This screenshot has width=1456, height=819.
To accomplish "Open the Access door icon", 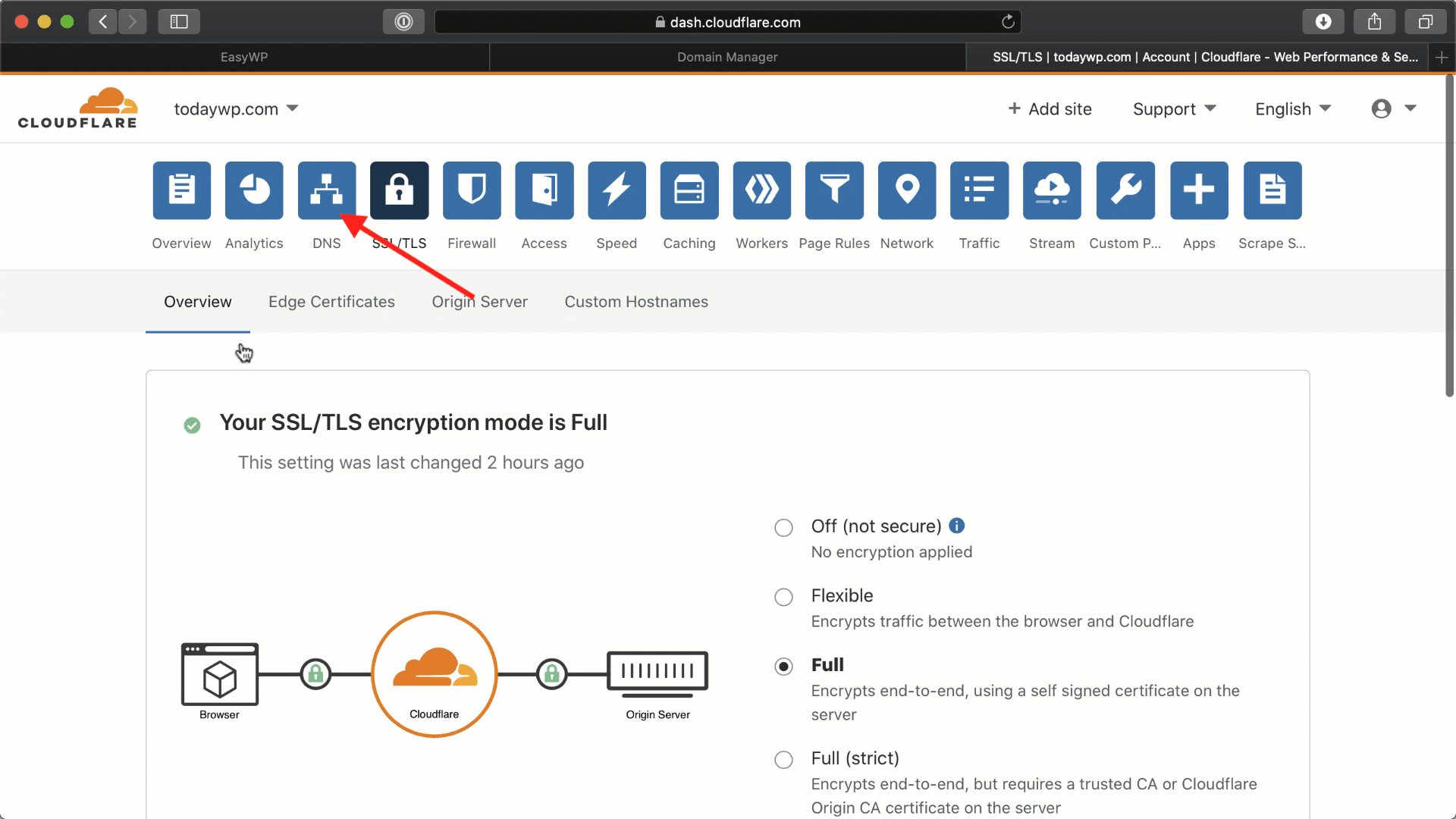I will coord(544,190).
